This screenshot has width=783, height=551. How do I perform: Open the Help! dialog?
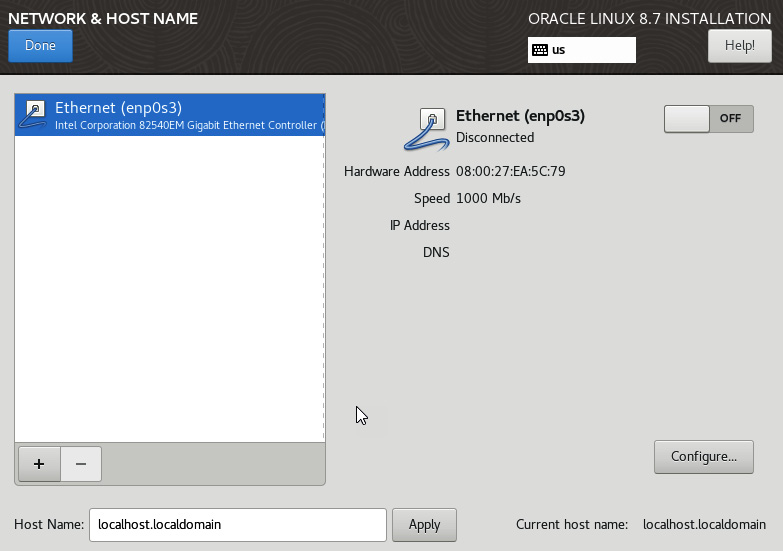740,46
